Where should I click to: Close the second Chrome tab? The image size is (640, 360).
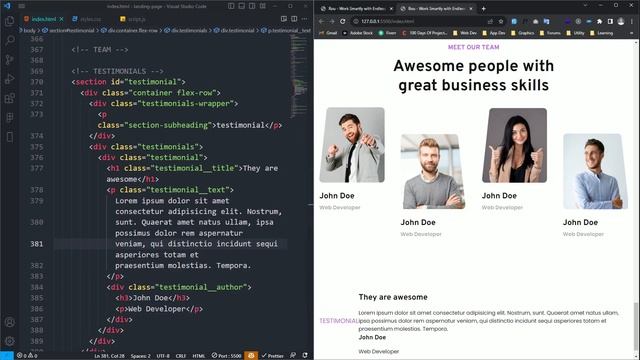coord(471,9)
